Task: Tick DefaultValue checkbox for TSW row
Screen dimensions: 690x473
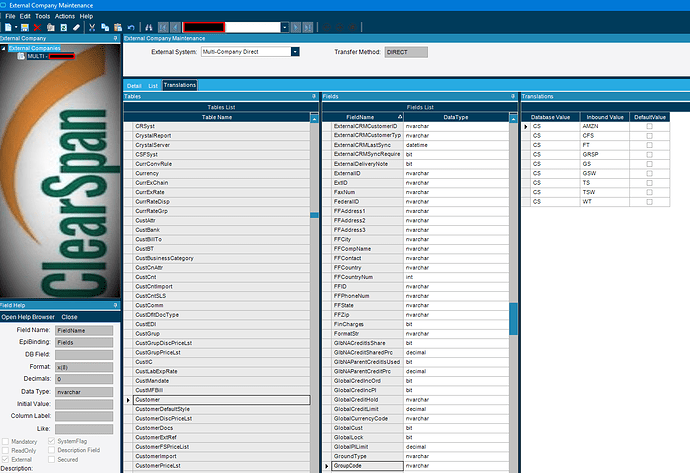Action: (649, 192)
